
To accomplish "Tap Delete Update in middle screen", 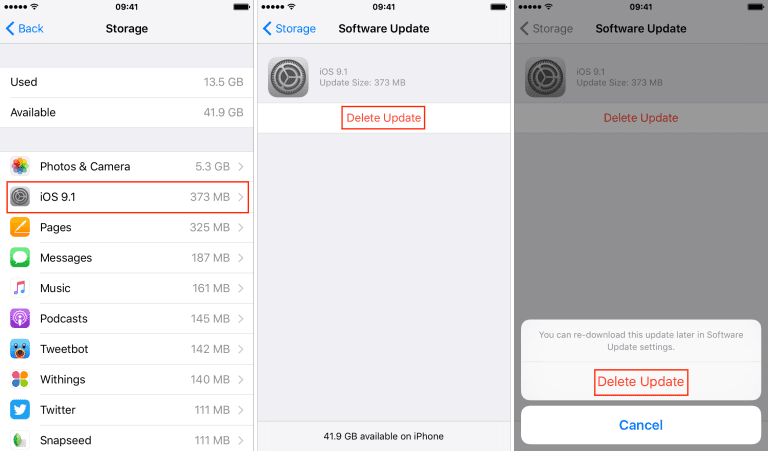I will pyautogui.click(x=384, y=118).
